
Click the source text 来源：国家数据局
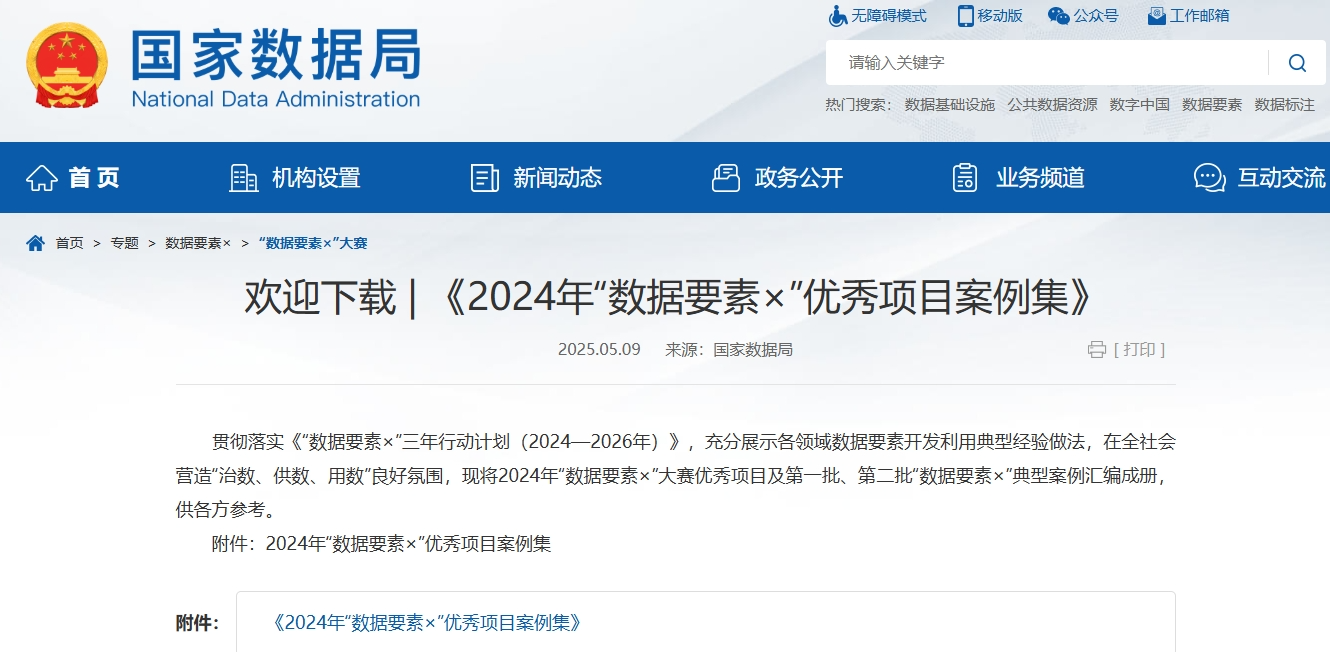pos(729,350)
